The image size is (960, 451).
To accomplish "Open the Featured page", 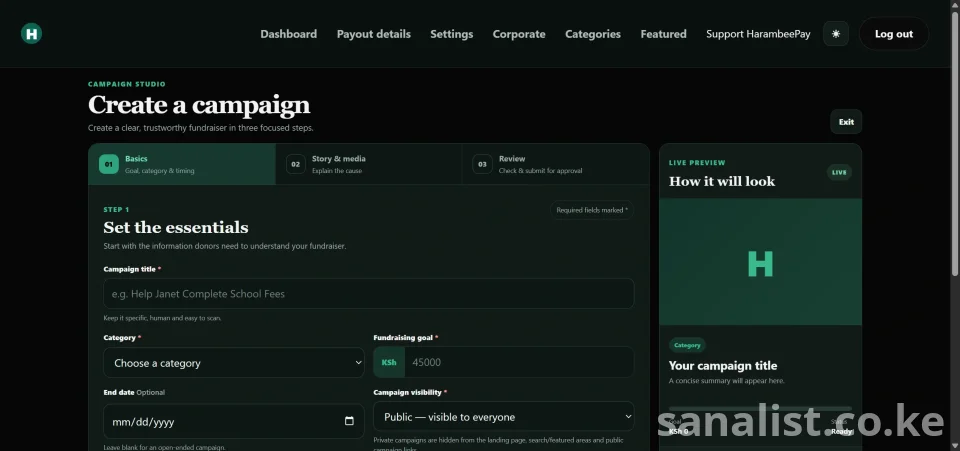I will [x=663, y=34].
